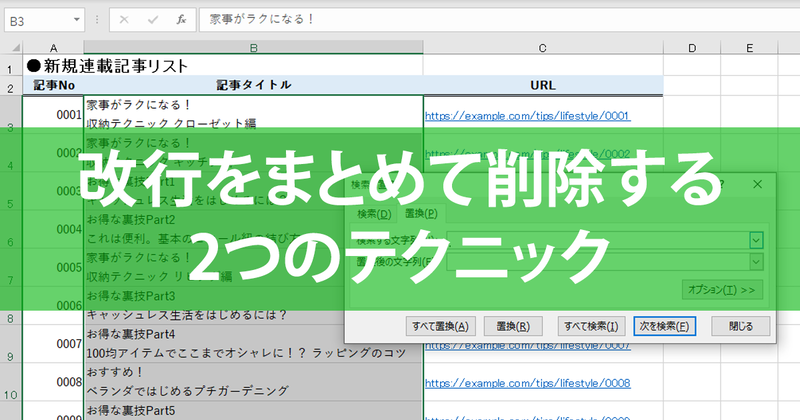Click the formula bar enter checkmark icon
Screen dimensions: 800x420
pyautogui.click(x=153, y=20)
